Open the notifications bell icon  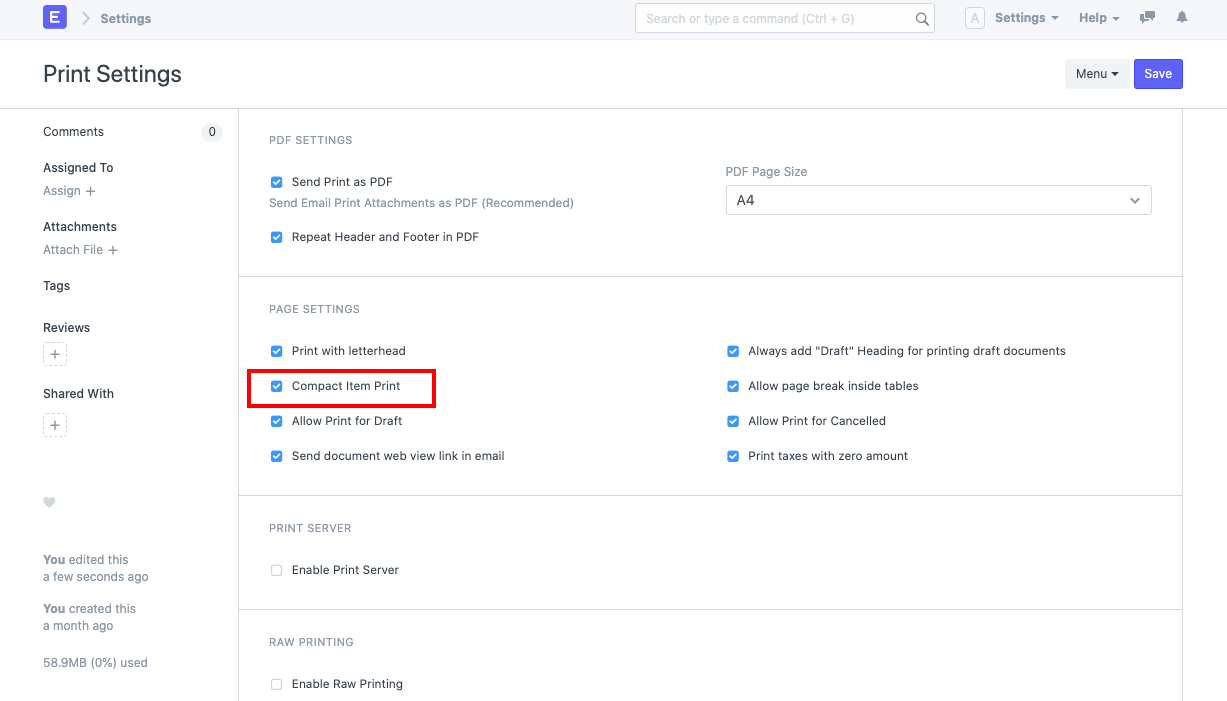click(x=1182, y=18)
